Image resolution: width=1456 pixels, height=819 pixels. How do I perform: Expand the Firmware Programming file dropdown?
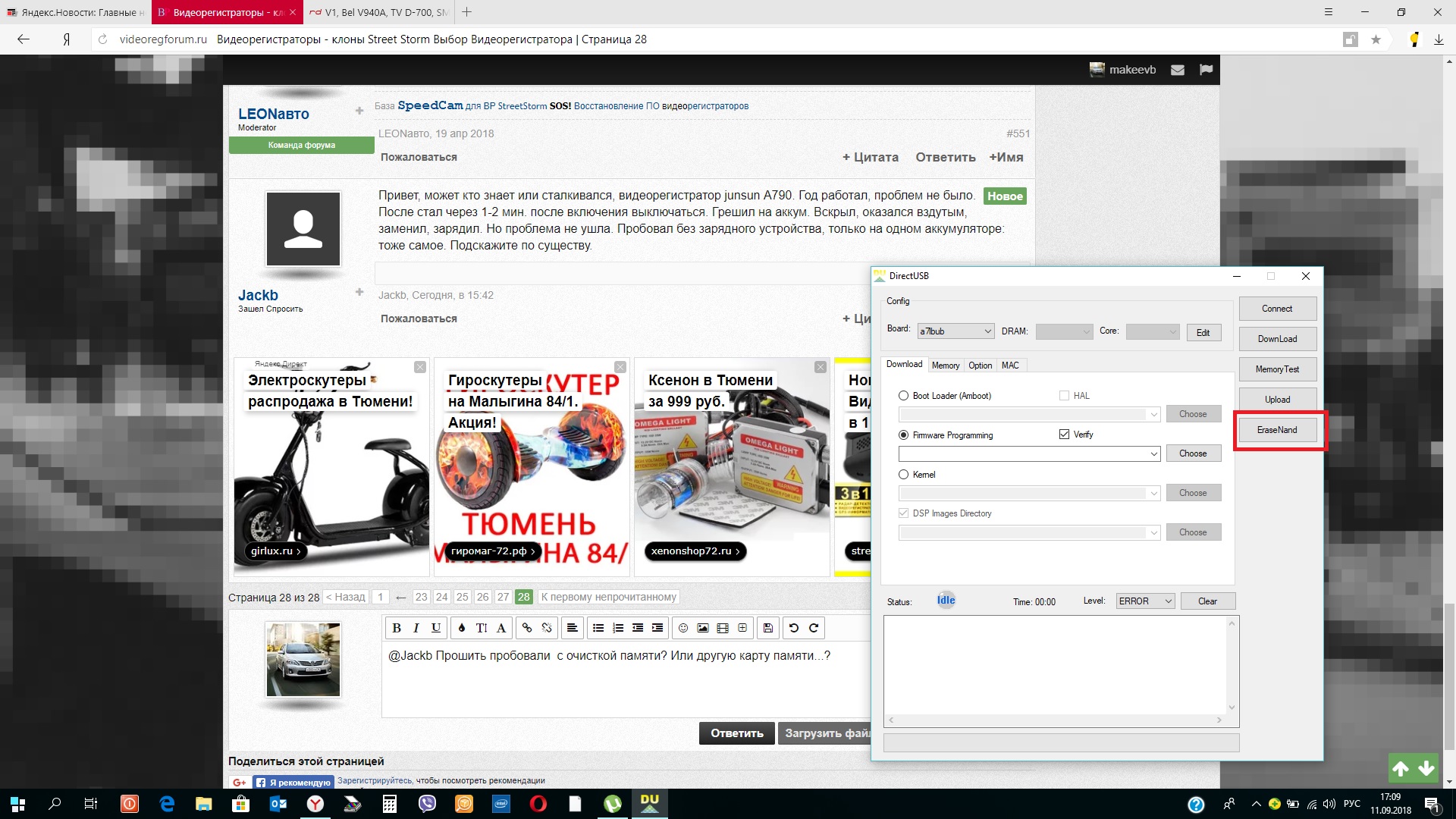pyautogui.click(x=1153, y=453)
